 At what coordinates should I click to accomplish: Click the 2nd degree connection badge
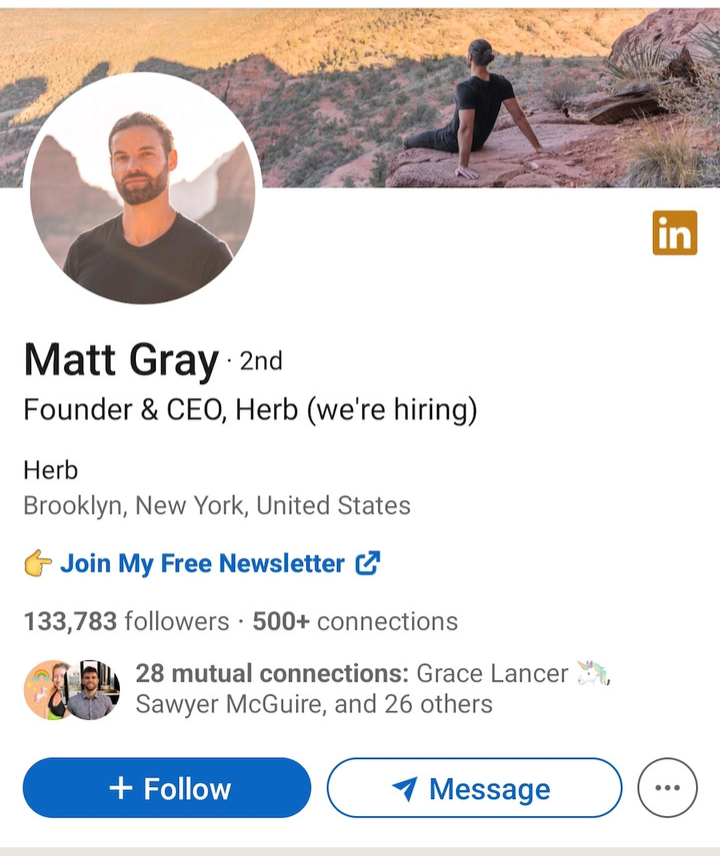point(261,361)
